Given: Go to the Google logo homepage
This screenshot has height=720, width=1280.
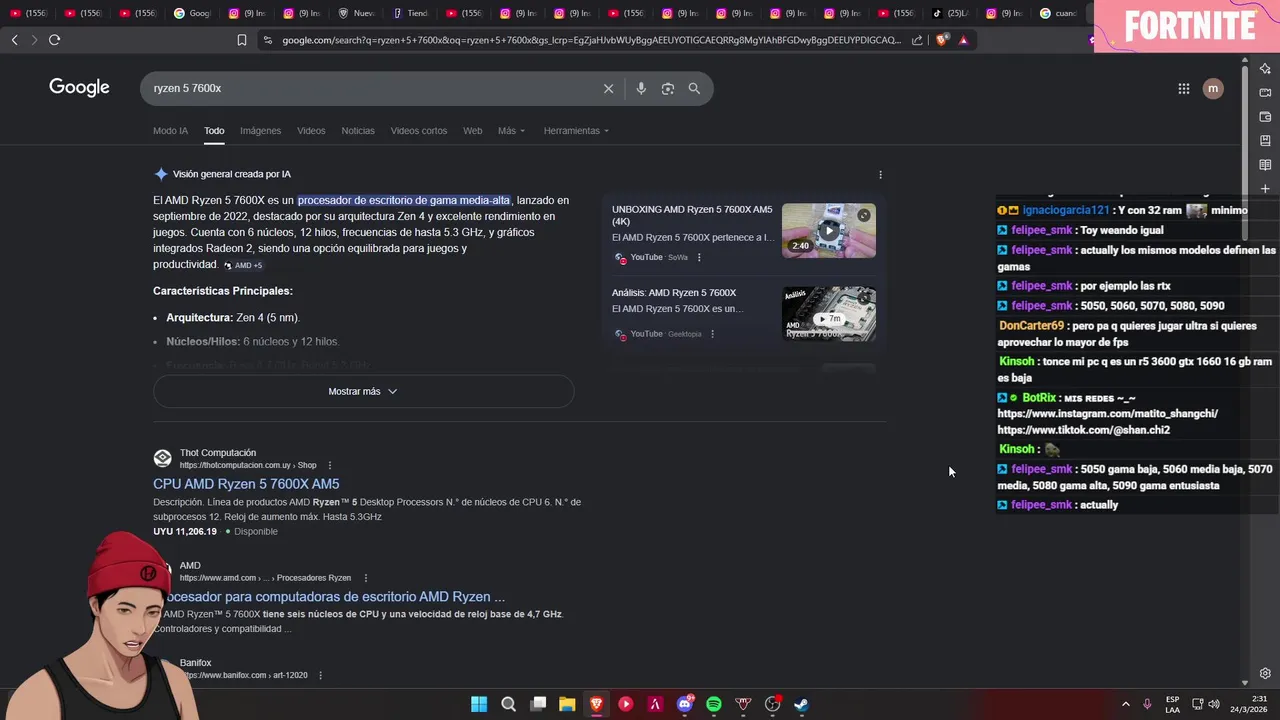Looking at the screenshot, I should pyautogui.click(x=79, y=87).
